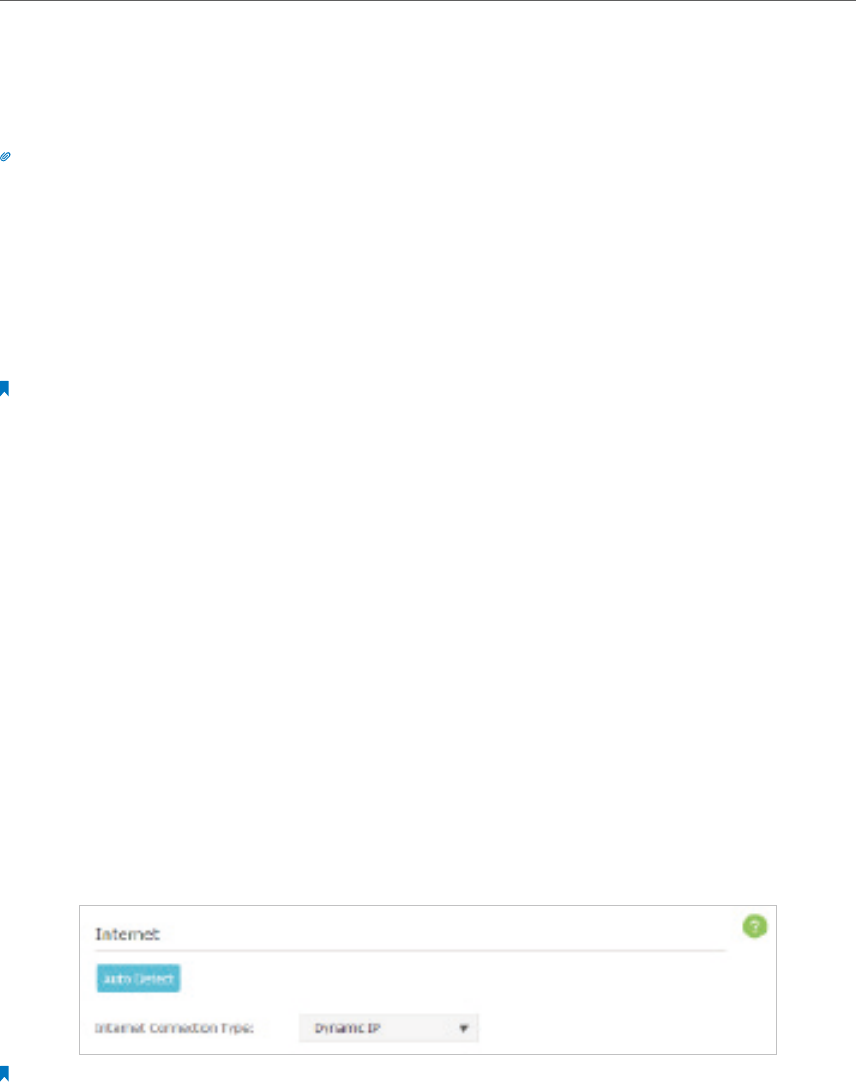Viewport: 856px width, 1082px height.
Task: Click the blue paperclip icon
Action: (5, 157)
